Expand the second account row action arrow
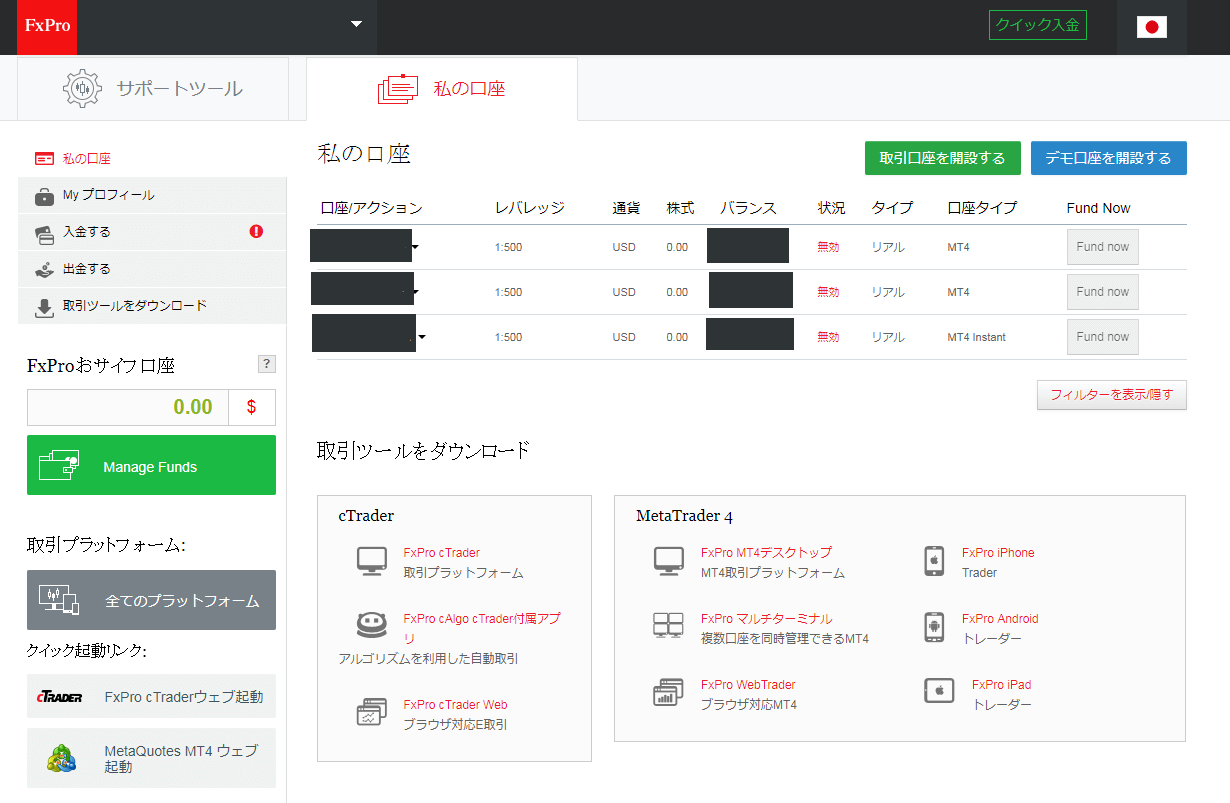The width and height of the screenshot is (1230, 803). pos(414,292)
